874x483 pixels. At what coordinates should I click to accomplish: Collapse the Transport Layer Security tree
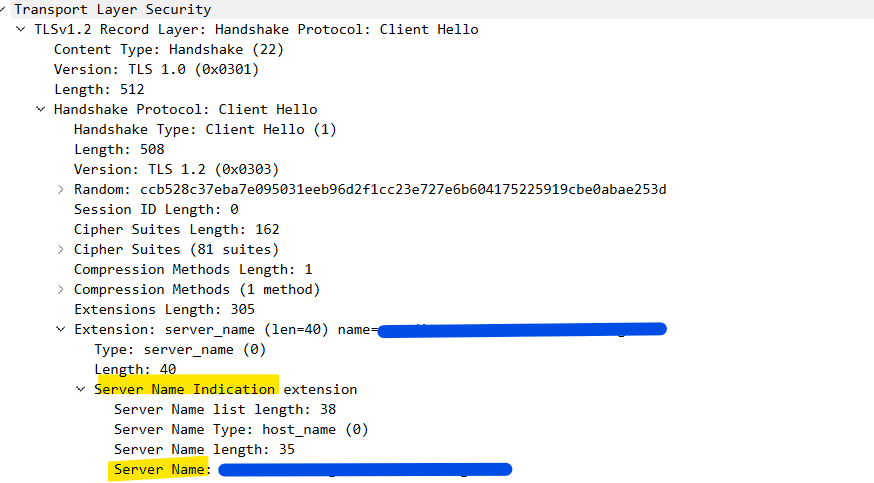click(5, 9)
